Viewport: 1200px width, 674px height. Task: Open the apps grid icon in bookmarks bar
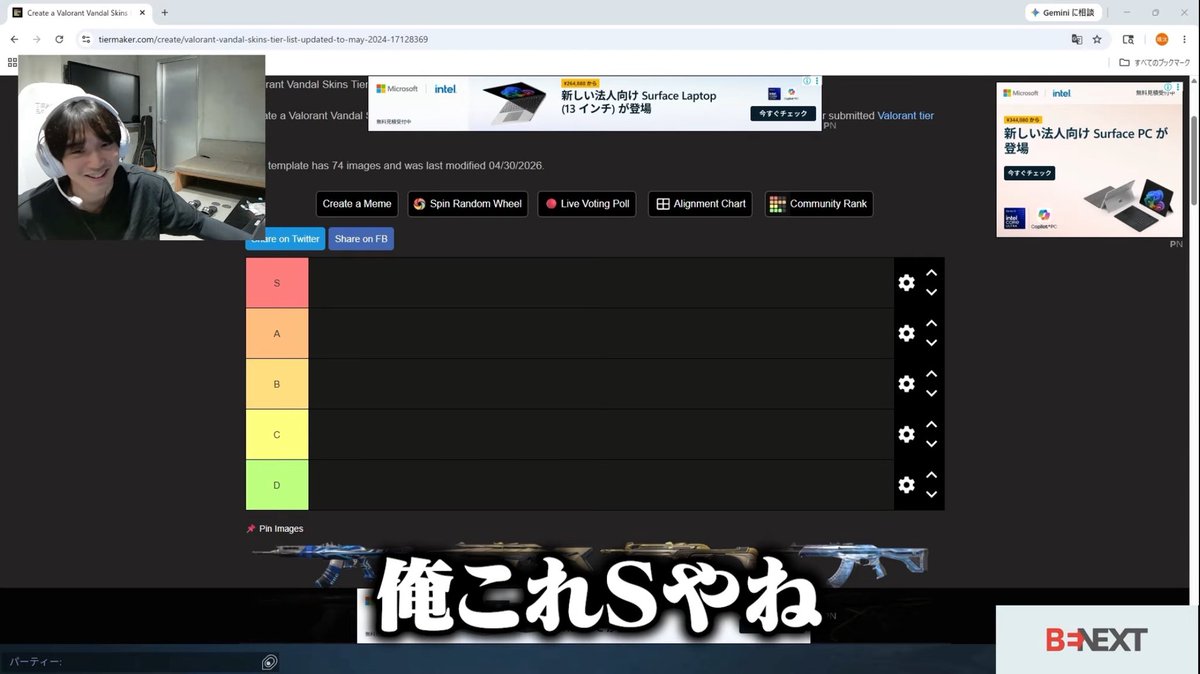[x=12, y=62]
